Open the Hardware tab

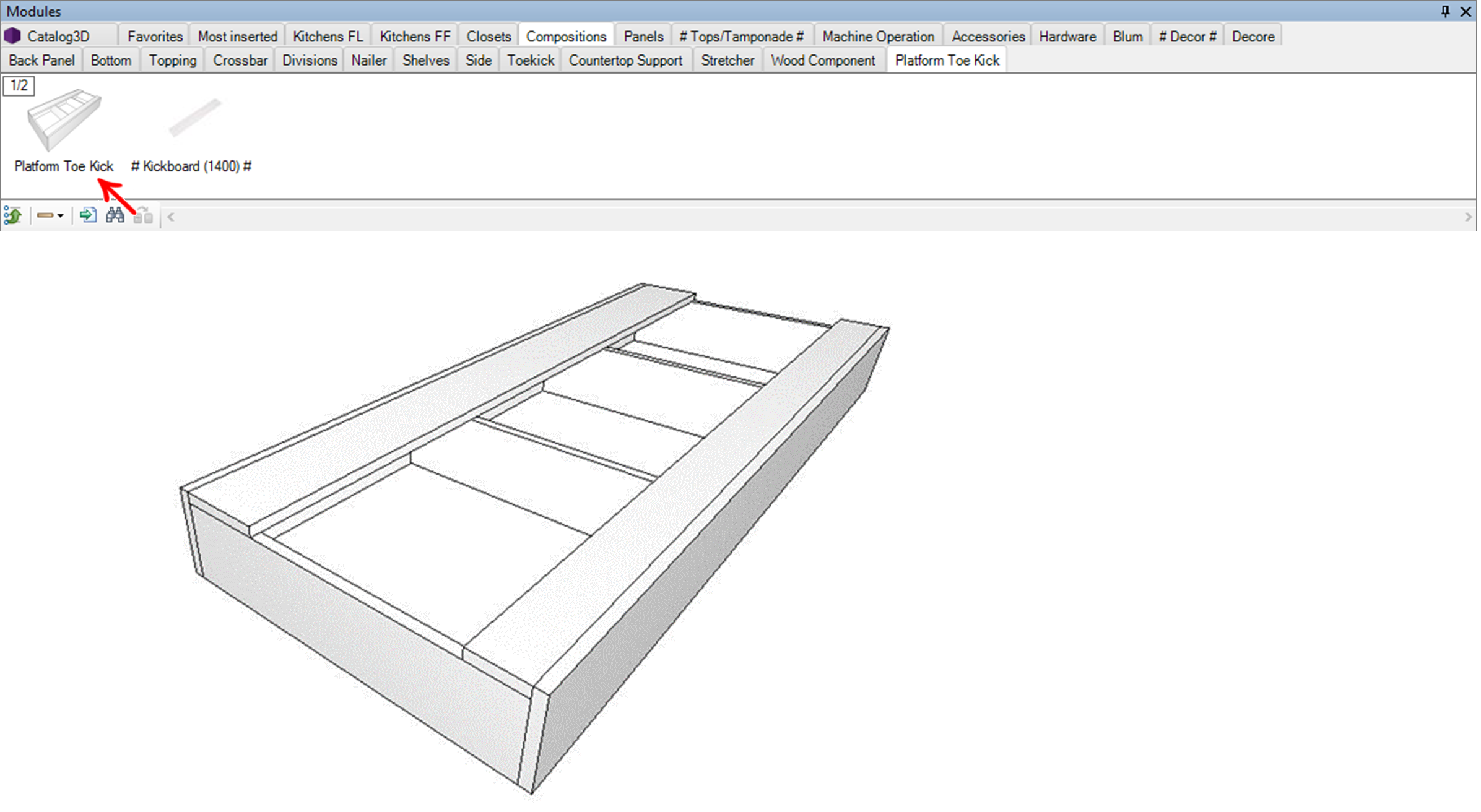pos(1067,37)
